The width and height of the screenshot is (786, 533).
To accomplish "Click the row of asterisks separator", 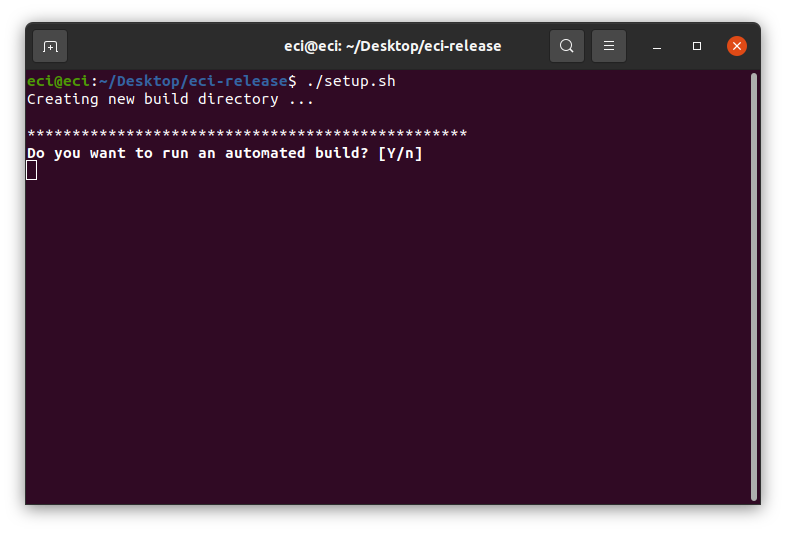I will 247,133.
